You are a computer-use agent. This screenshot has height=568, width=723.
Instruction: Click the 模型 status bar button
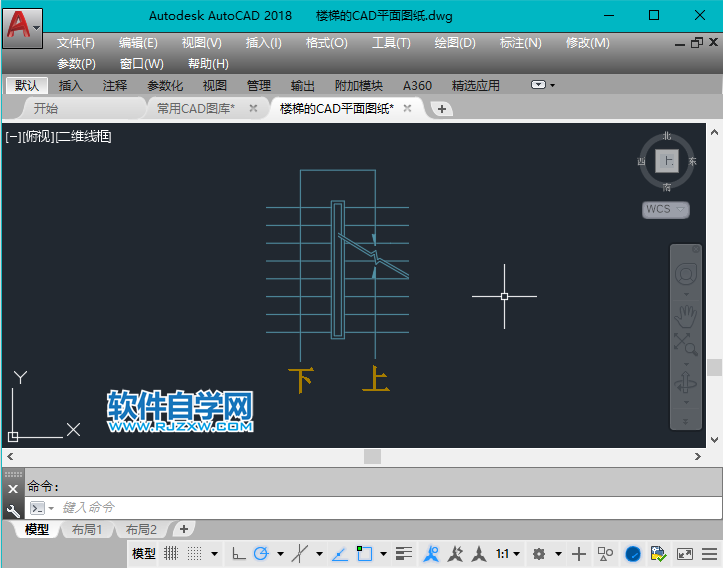point(144,553)
